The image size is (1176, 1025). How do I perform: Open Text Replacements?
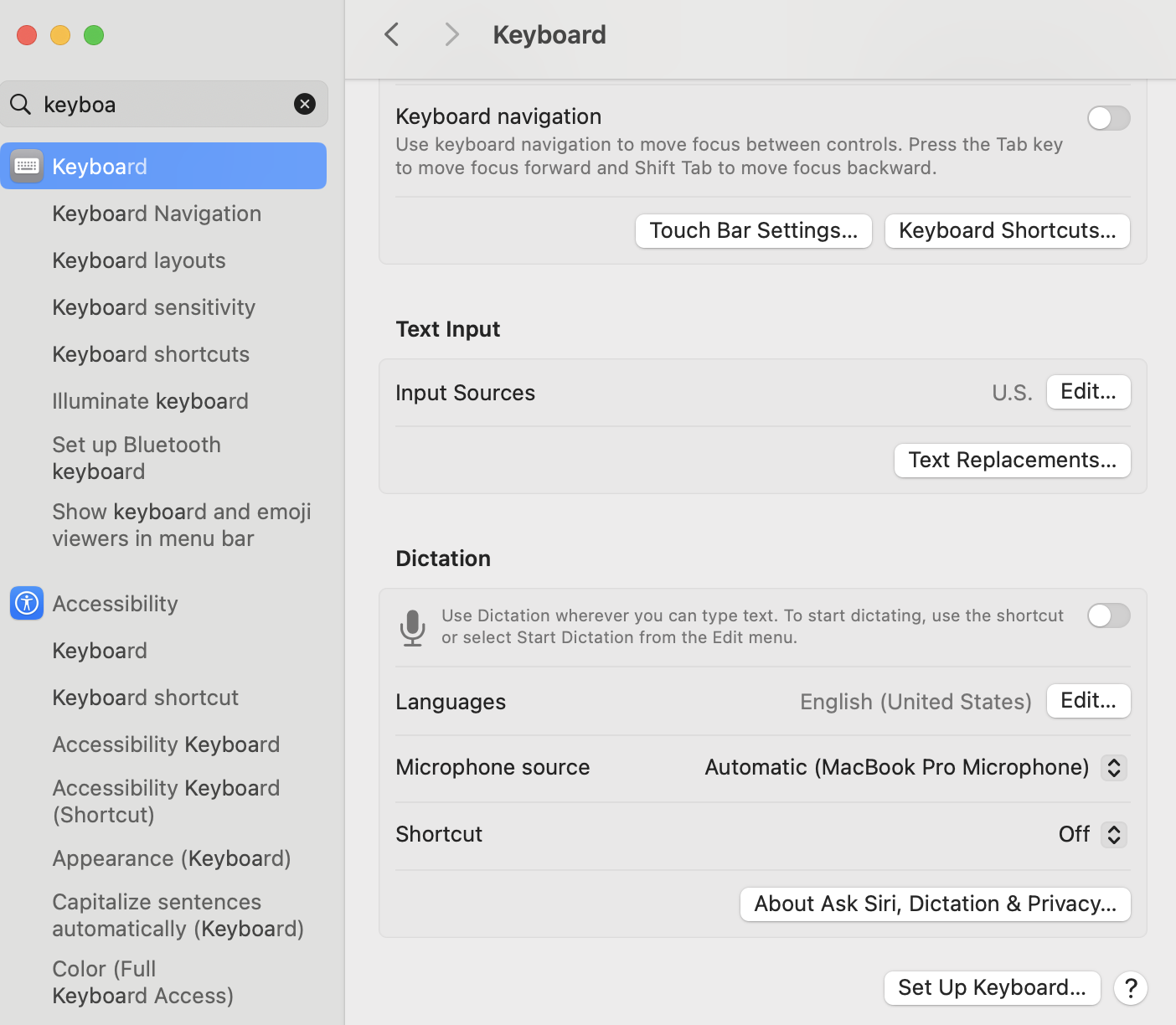[1013, 461]
